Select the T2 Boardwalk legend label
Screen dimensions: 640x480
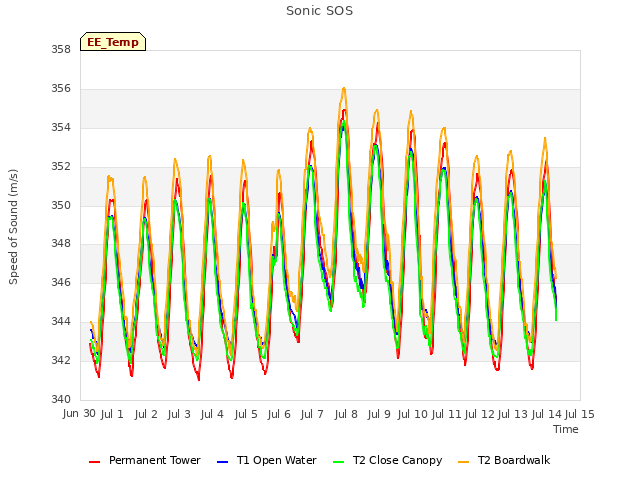(514, 460)
